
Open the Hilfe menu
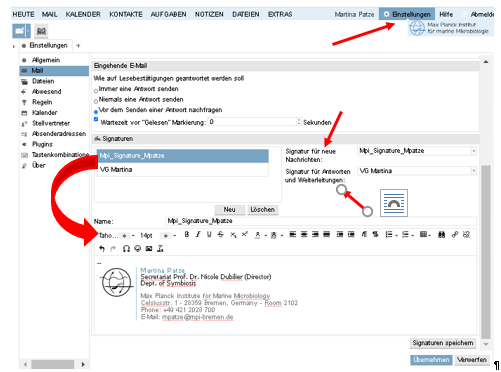pos(446,14)
